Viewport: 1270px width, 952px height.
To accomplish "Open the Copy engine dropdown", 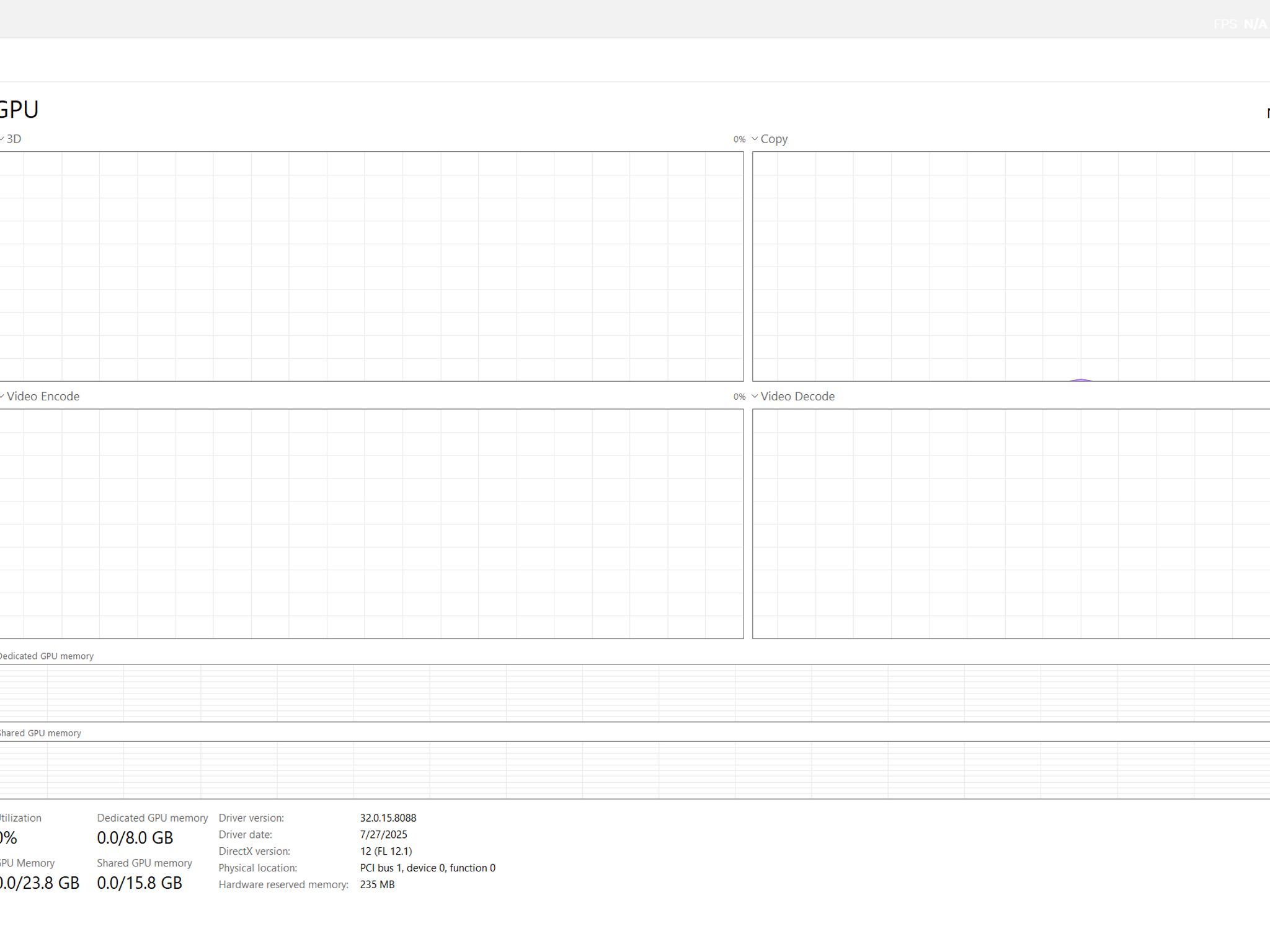I will (x=770, y=139).
